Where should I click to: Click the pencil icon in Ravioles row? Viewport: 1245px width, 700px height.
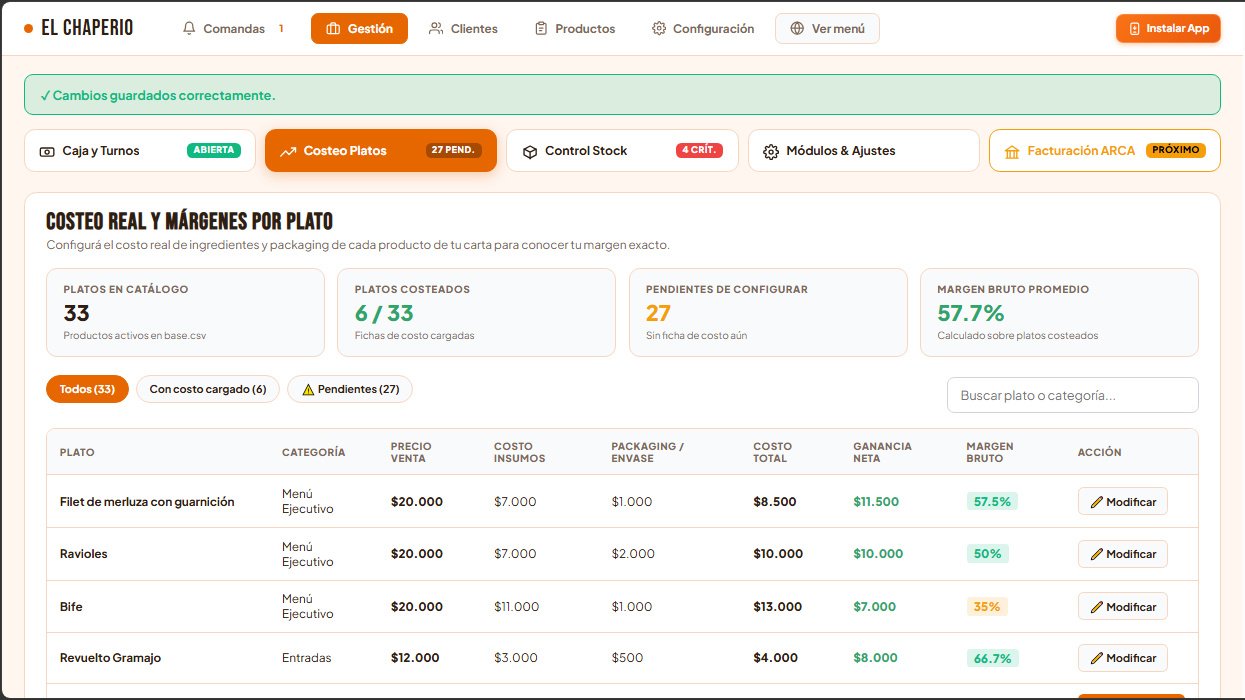[1097, 554]
